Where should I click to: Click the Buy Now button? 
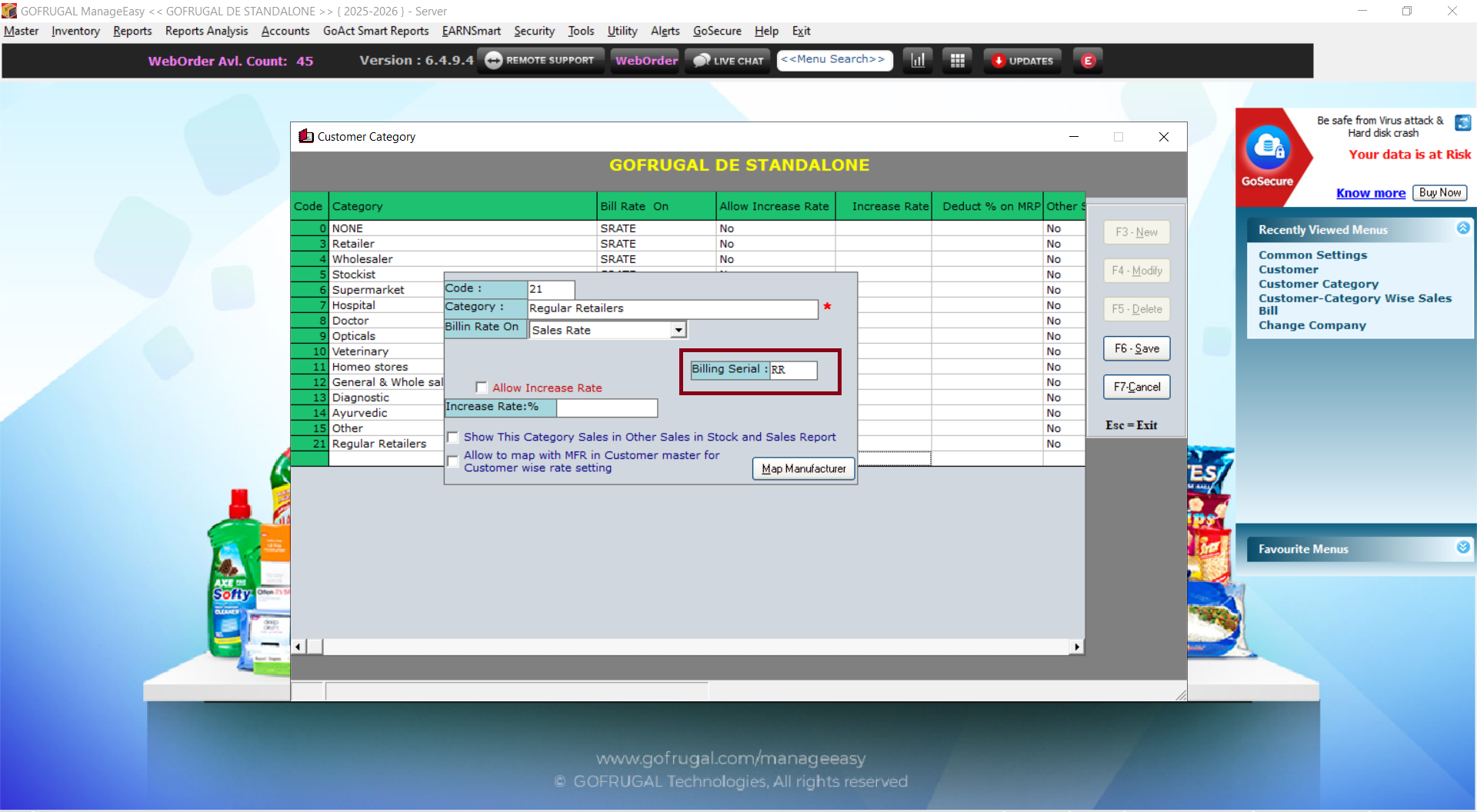pyautogui.click(x=1439, y=193)
